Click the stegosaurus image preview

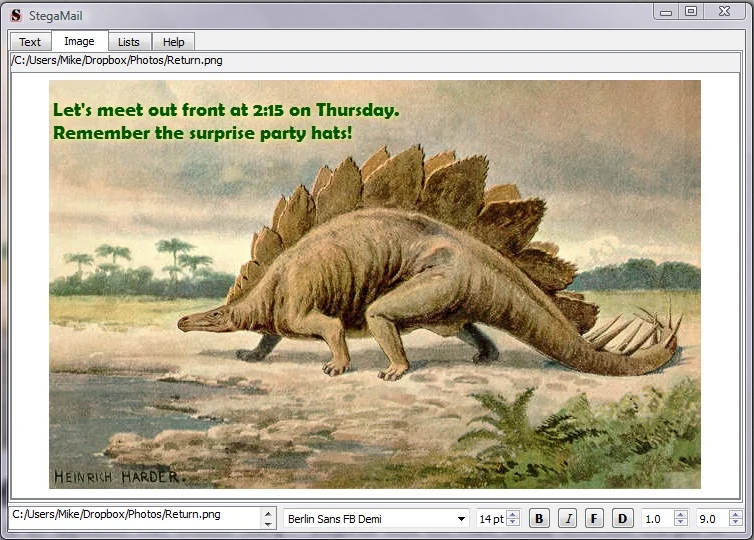[x=375, y=284]
